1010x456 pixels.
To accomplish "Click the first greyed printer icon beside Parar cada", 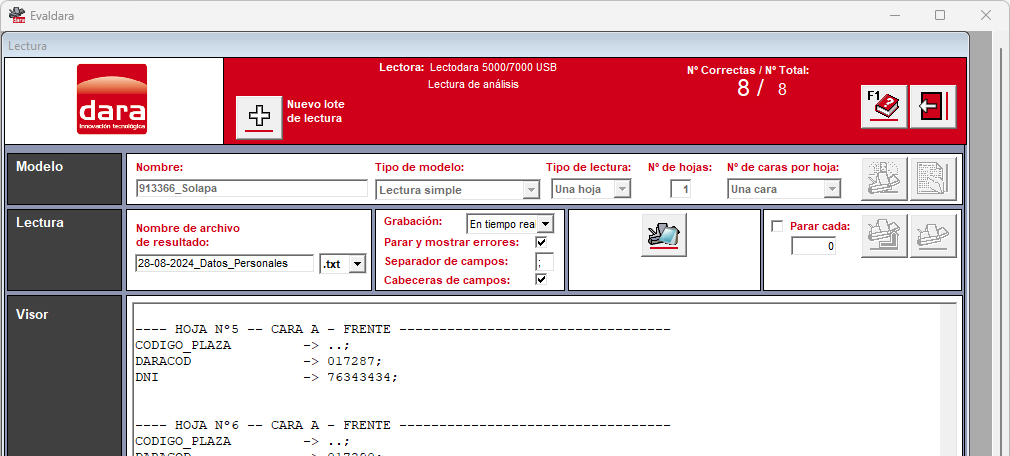I will tap(884, 236).
